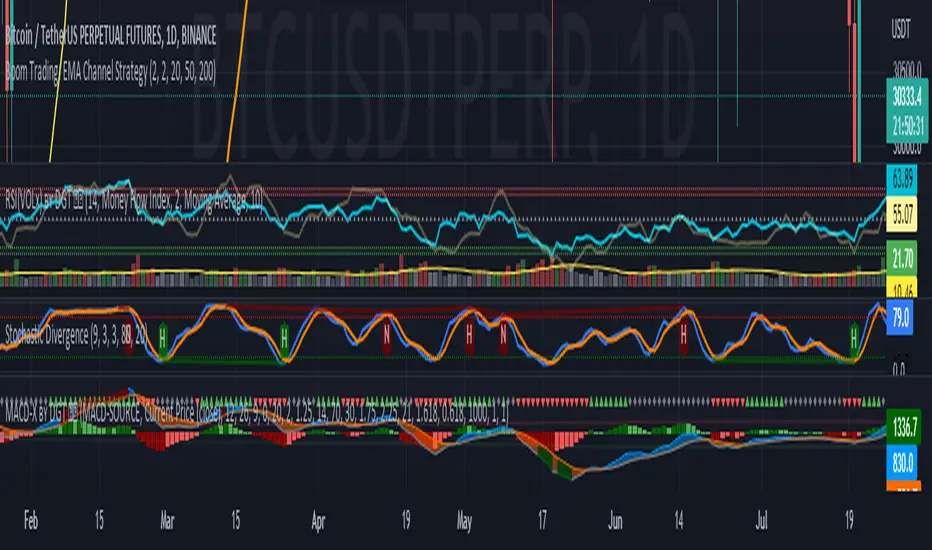This screenshot has height=550, width=932.
Task: Click the Jun label on time axis
Action: [615, 521]
